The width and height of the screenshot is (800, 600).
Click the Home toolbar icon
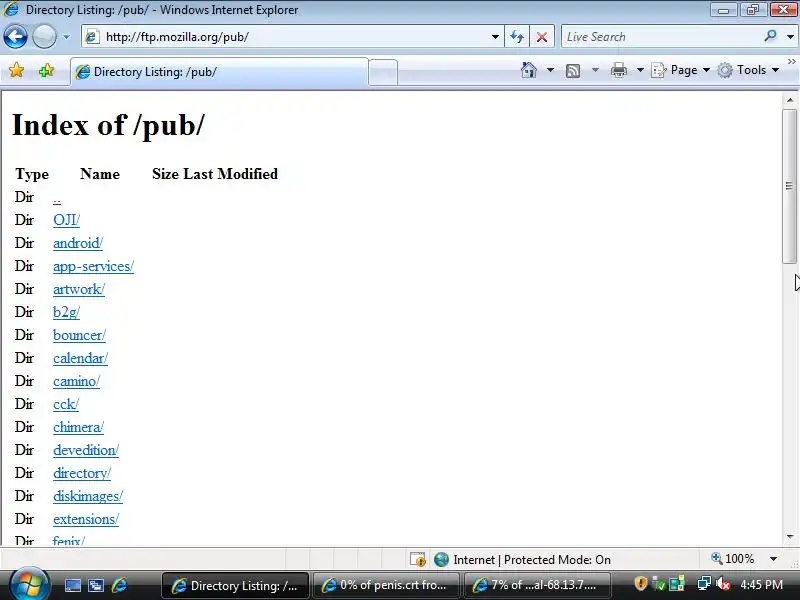coord(529,70)
